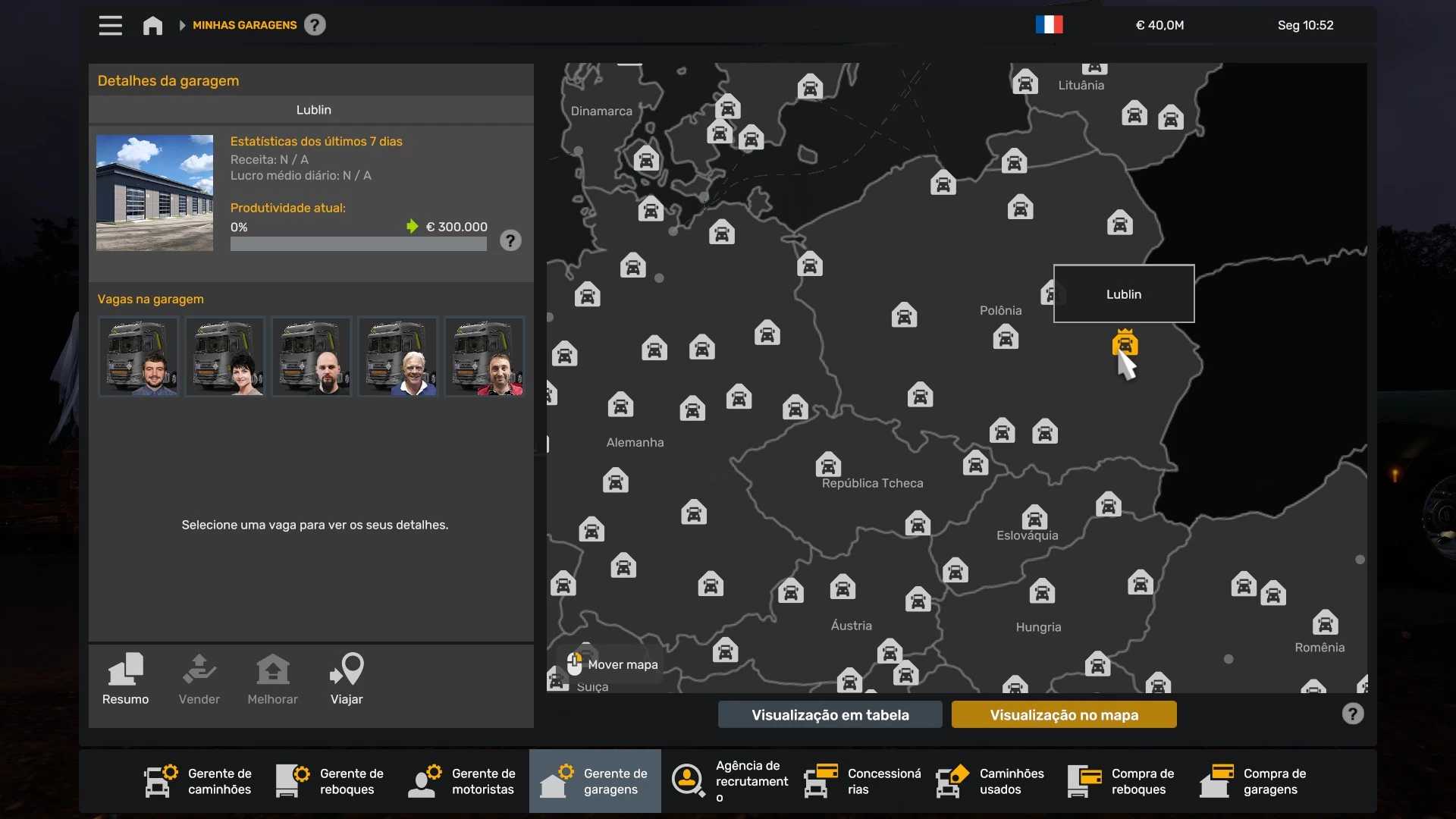Viewport: 1456px width, 819px height.
Task: Select the highlighted Lublin garage marker
Action: [x=1125, y=344]
